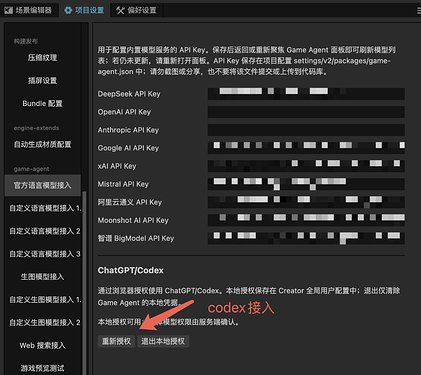Viewport: 421px width, 375px height.
Task: Select 官方语言模型接入 sidebar item
Action: coord(42,185)
